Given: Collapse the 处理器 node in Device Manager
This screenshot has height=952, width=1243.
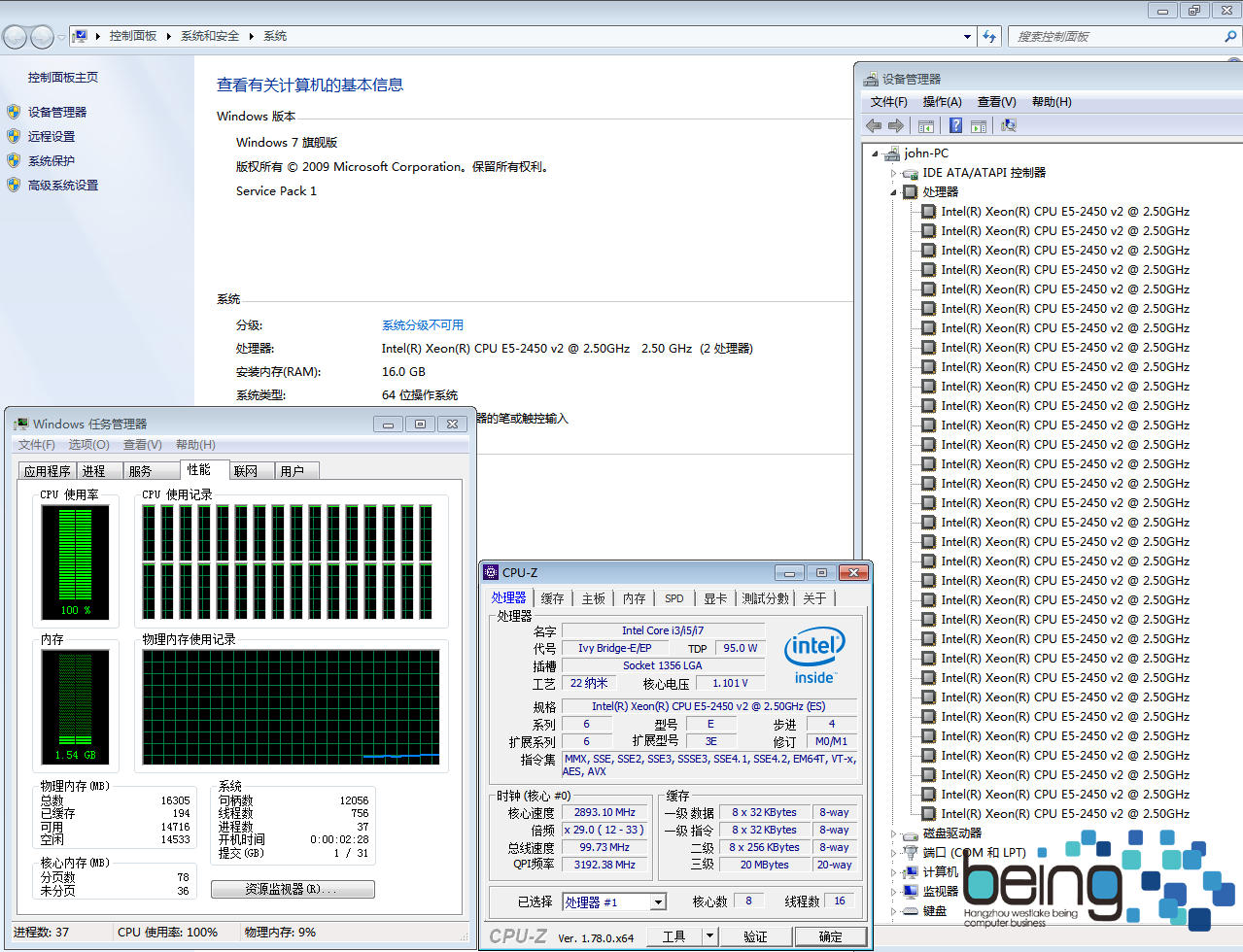Looking at the screenshot, I should click(894, 192).
